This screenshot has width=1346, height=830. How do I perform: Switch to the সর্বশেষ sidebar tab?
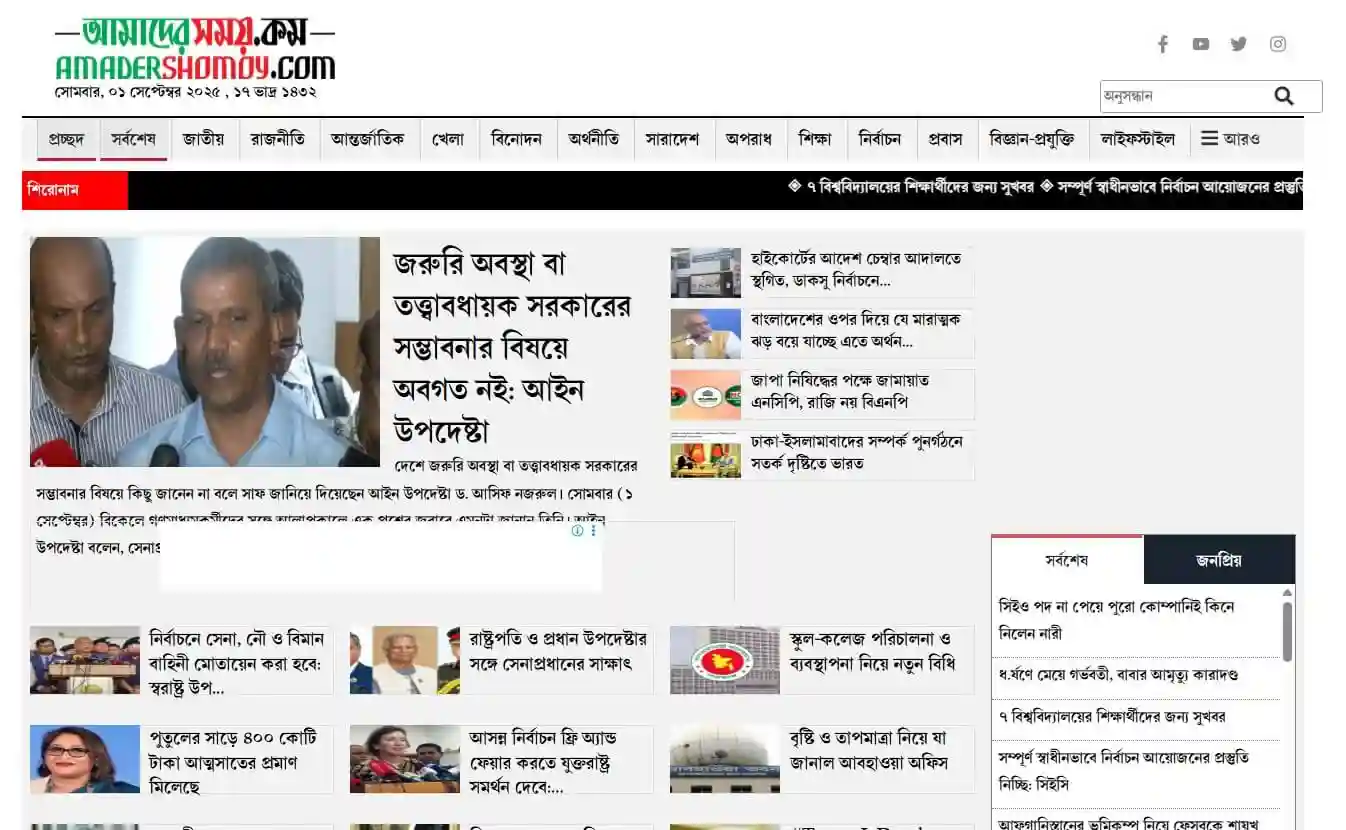point(1066,560)
